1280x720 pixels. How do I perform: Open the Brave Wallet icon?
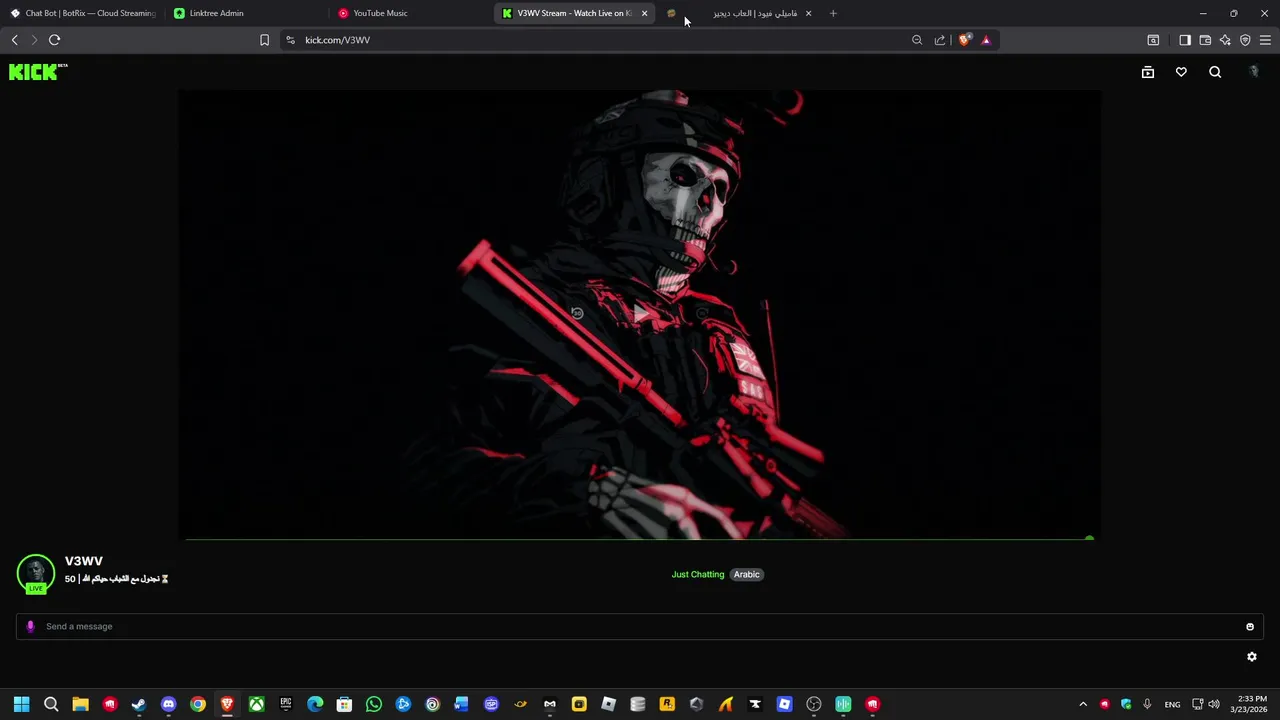1205,40
